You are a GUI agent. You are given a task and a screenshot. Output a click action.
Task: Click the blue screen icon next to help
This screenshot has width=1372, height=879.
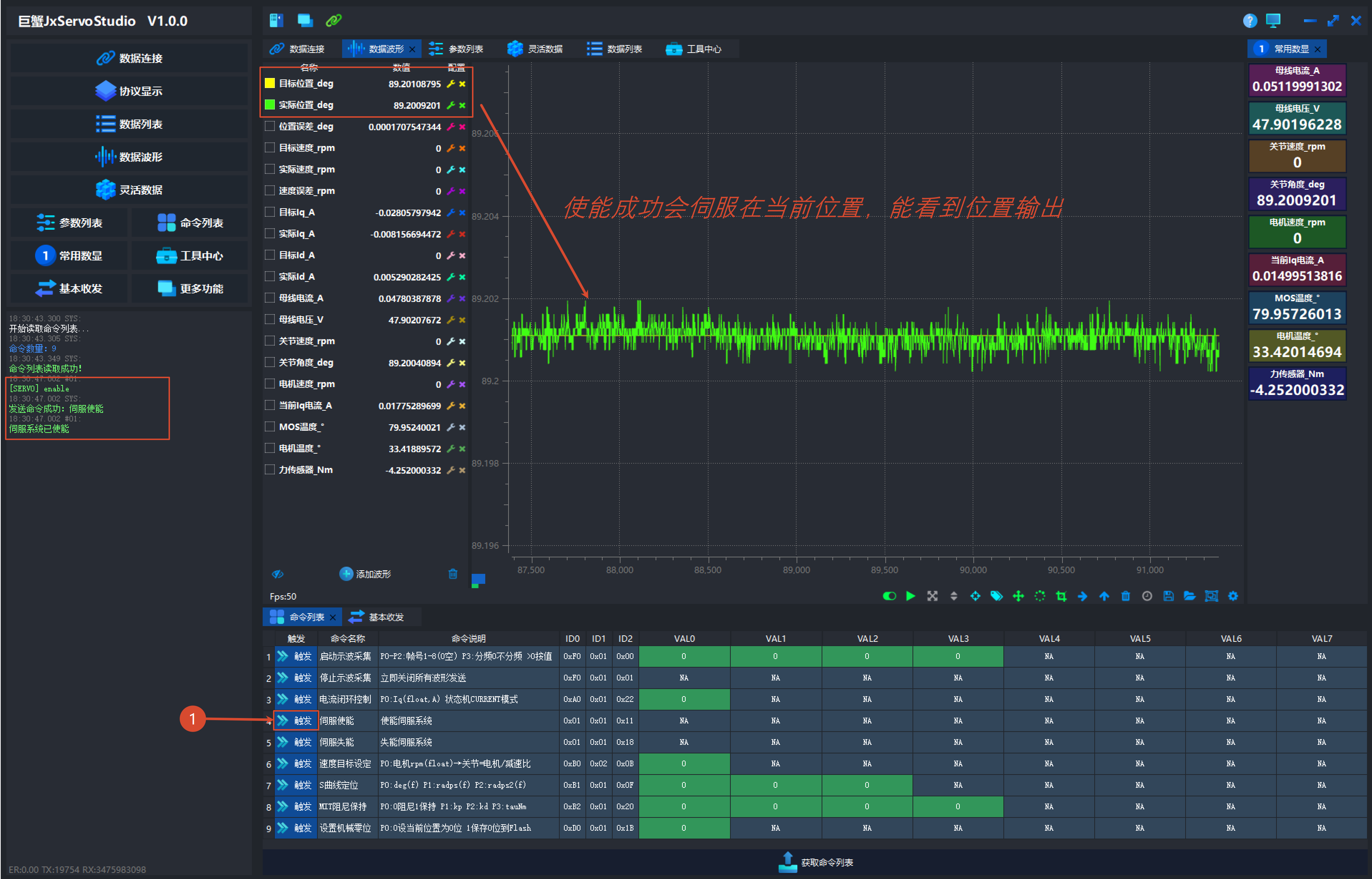(x=1273, y=20)
